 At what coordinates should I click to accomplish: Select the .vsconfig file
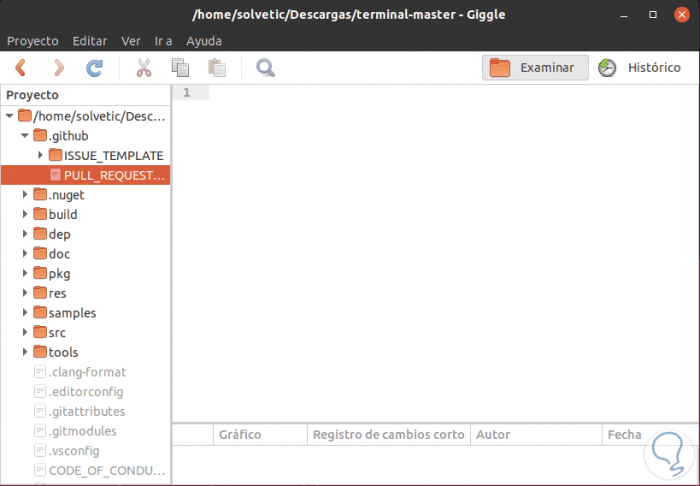coord(74,450)
